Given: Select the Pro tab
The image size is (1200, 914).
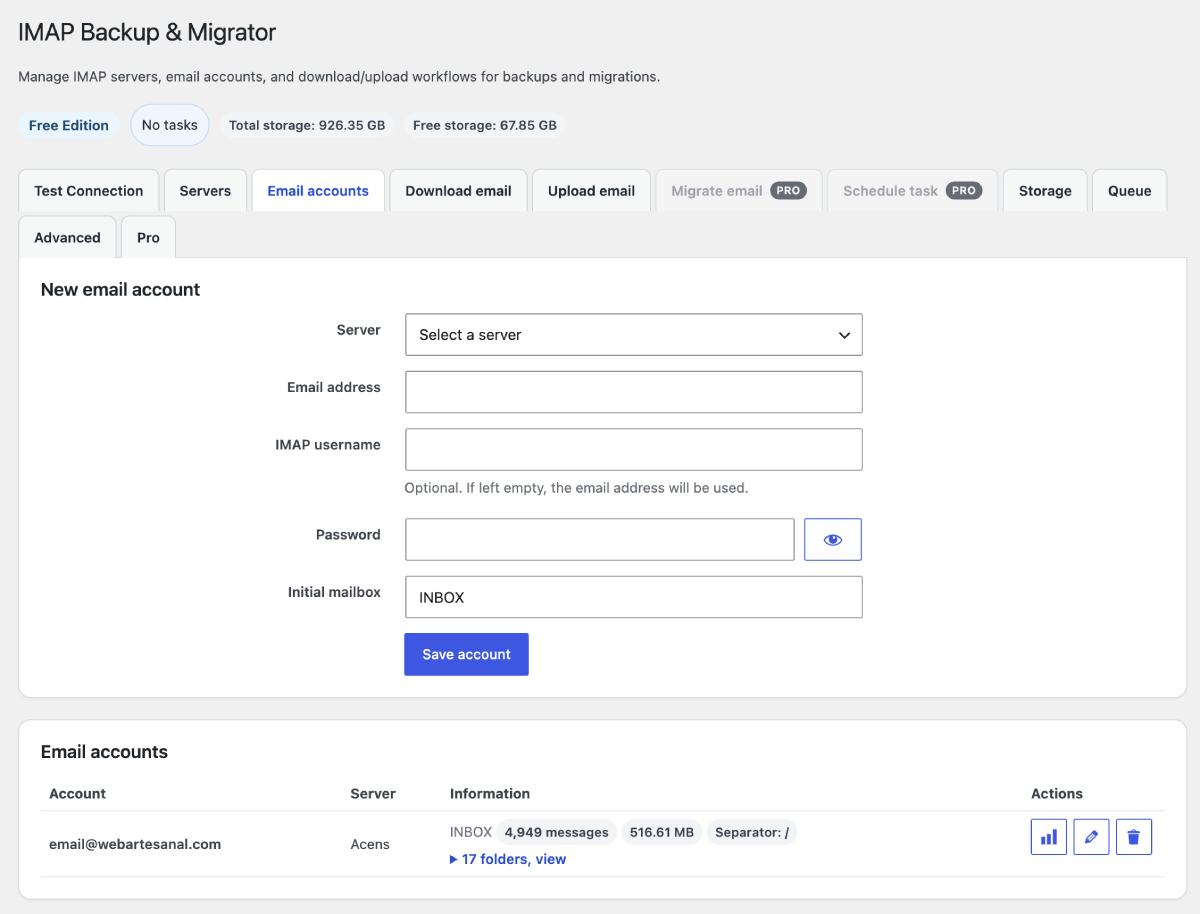Looking at the screenshot, I should tap(148, 238).
